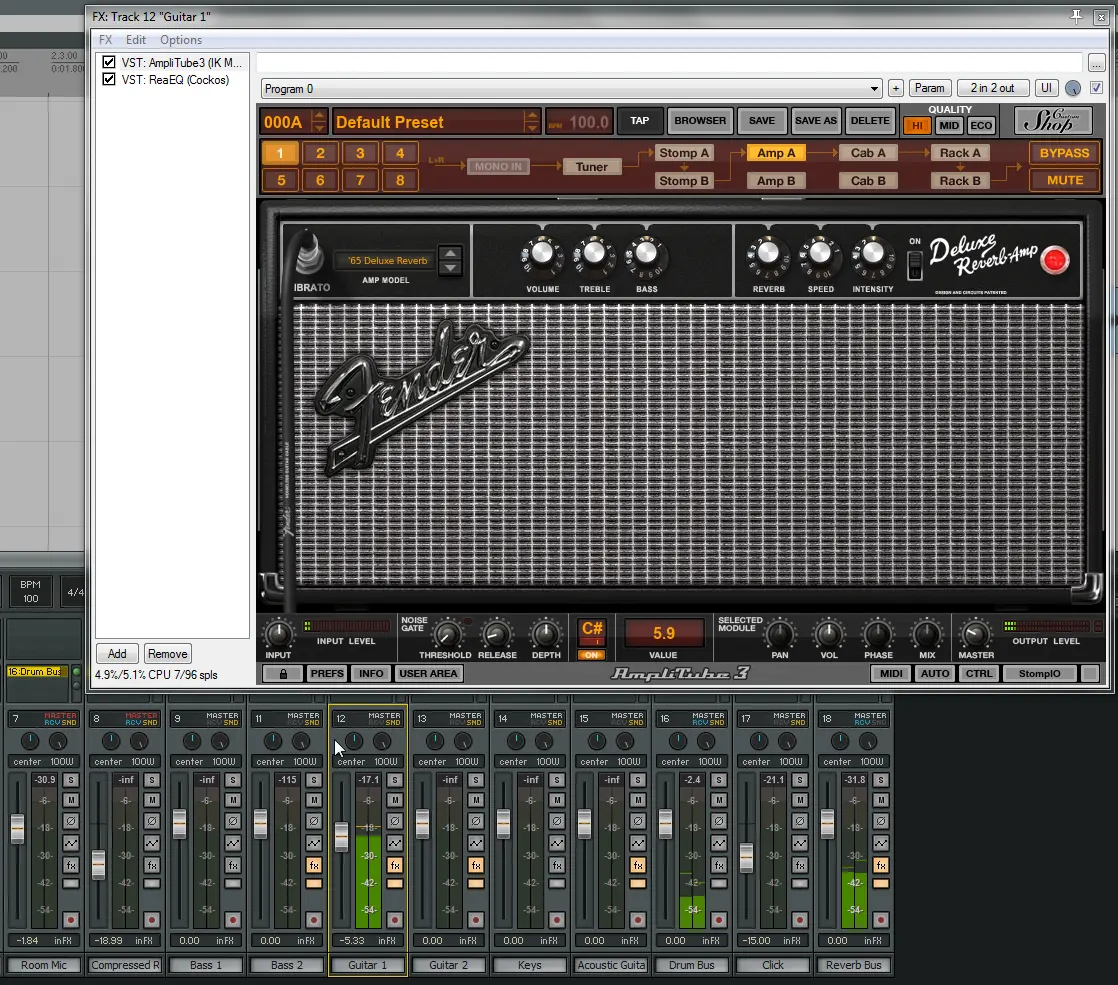The image size is (1118, 985).
Task: Adjust the FX wet/dry mix knob
Action: coord(1072,88)
